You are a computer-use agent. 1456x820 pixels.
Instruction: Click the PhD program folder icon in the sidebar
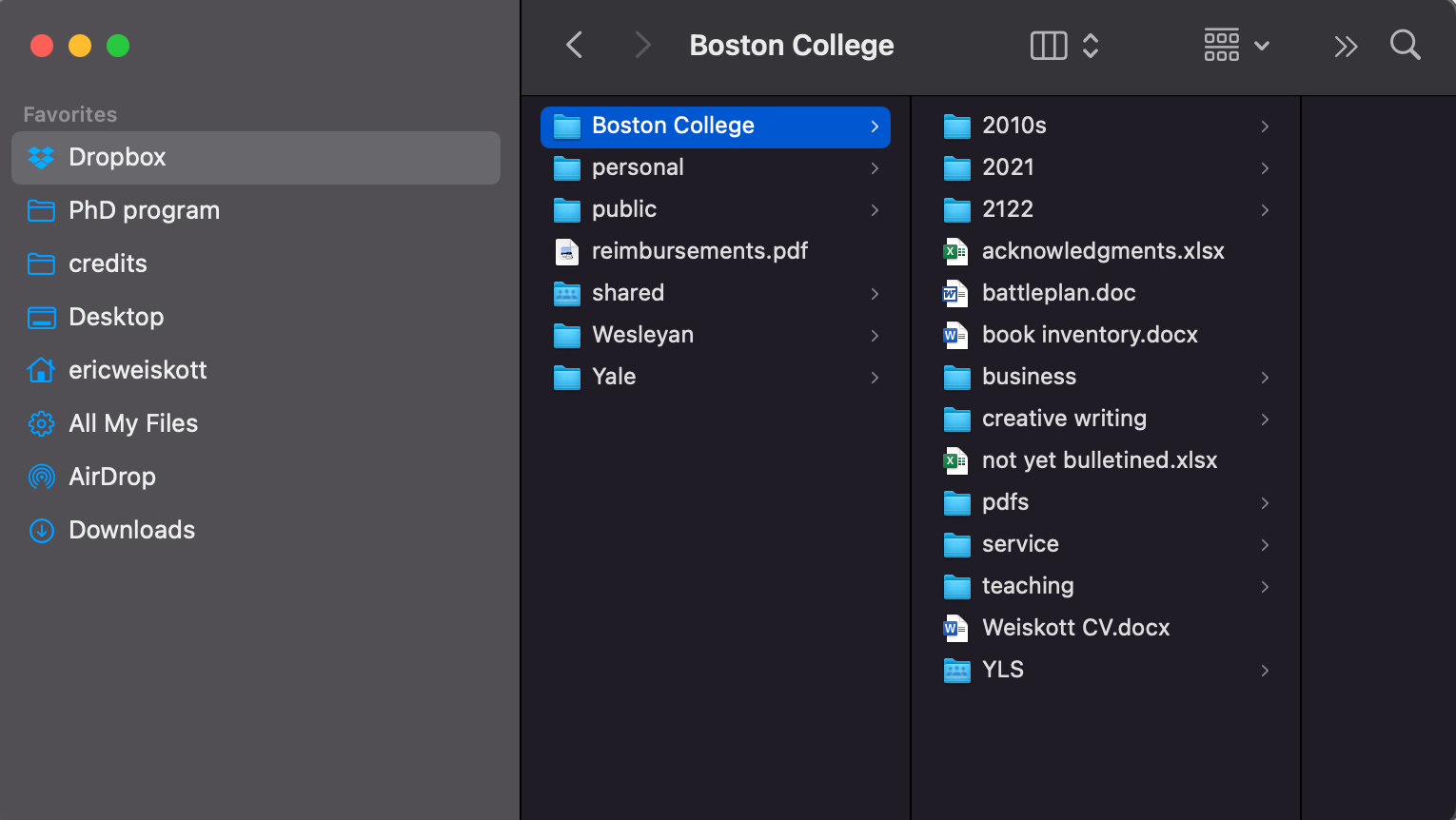[41, 210]
